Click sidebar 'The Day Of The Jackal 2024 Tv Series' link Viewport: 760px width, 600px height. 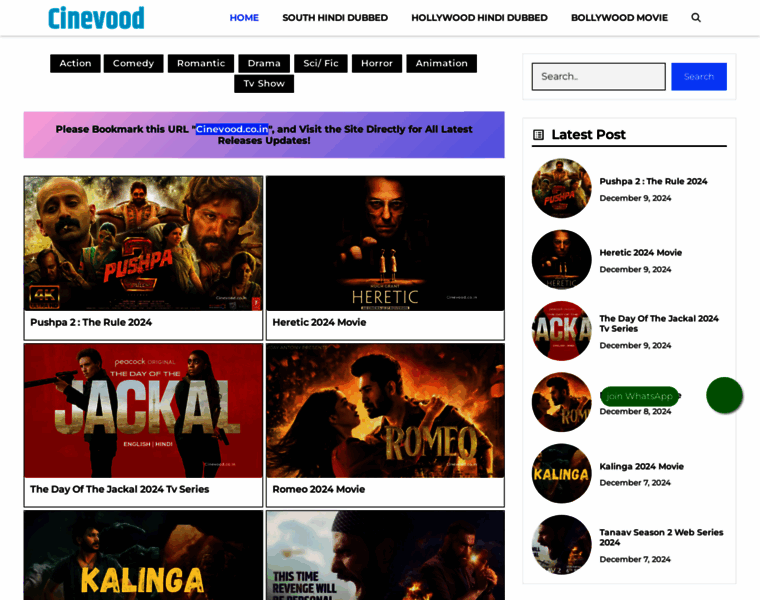click(659, 323)
